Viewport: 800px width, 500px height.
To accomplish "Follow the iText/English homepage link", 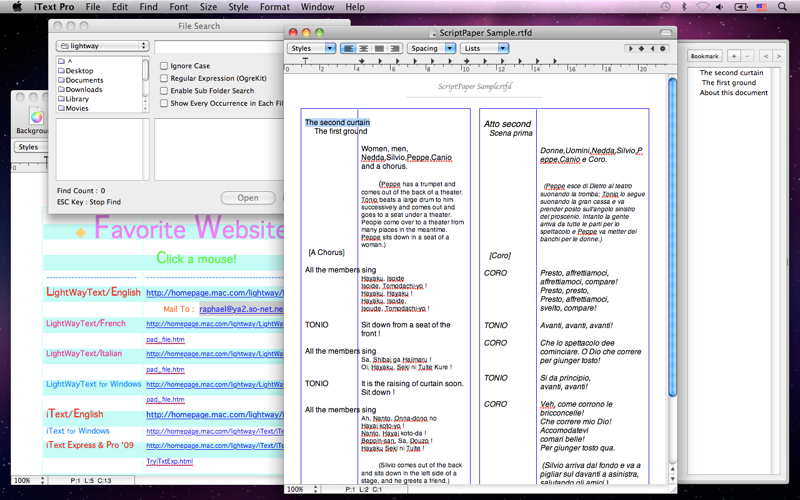I will (215, 415).
